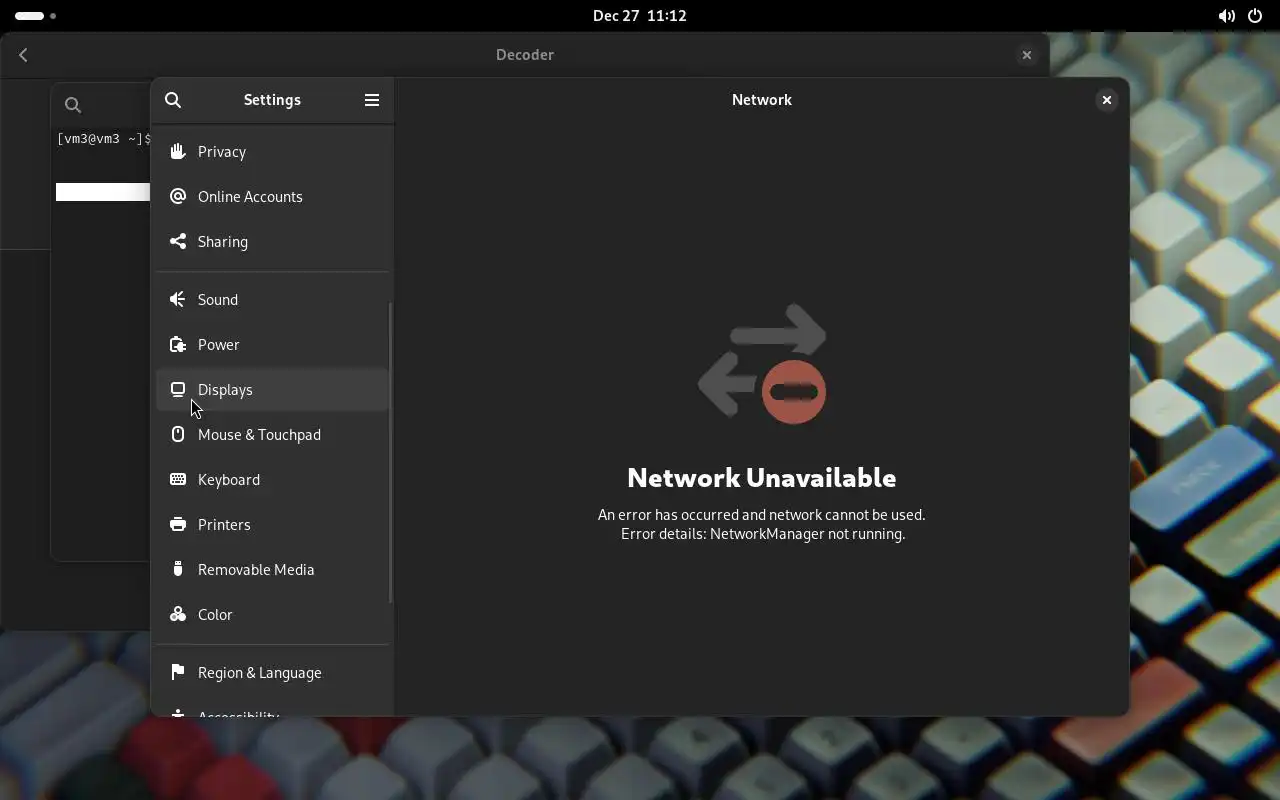Open the Power settings panel

click(272, 344)
